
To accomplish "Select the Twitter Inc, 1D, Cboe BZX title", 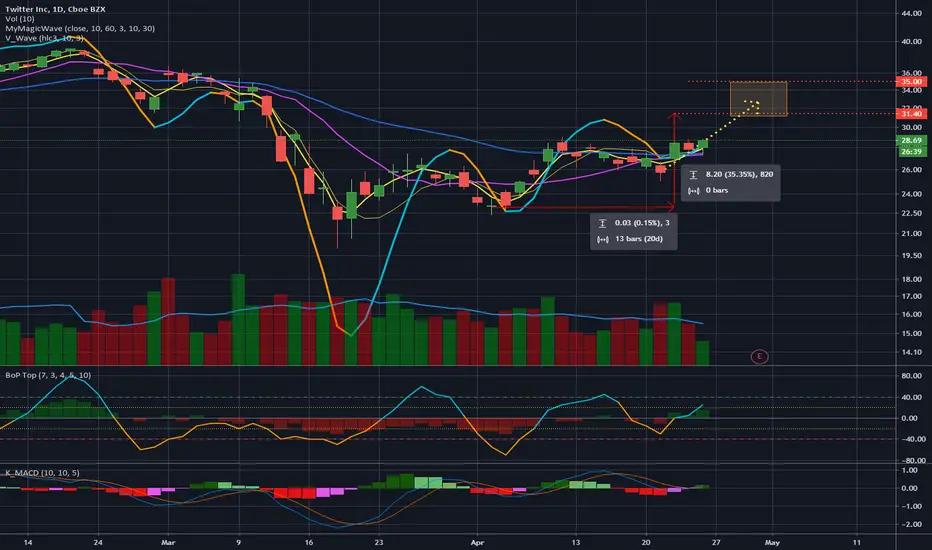I will 55,10.
